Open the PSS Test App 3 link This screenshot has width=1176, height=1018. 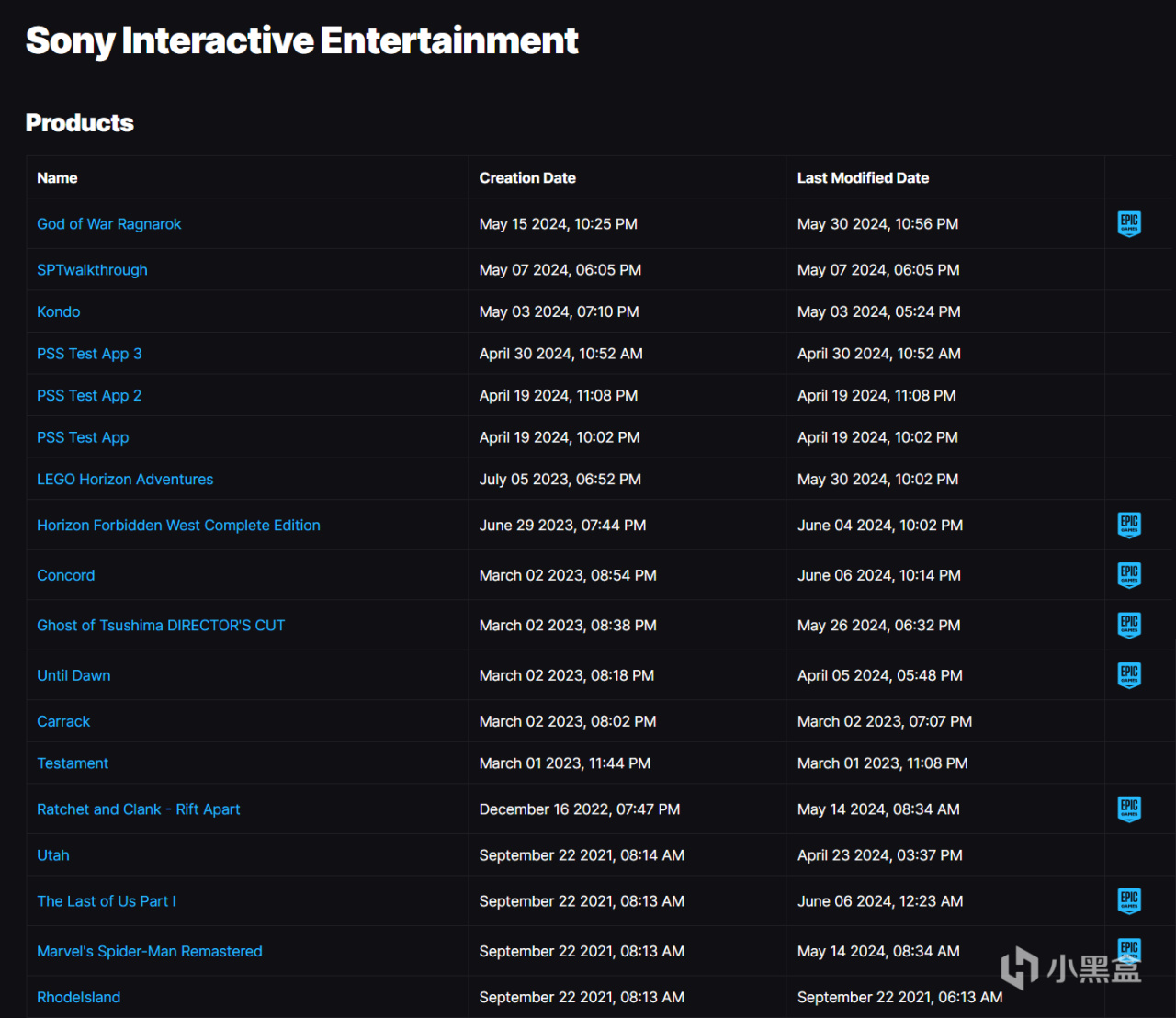point(89,354)
